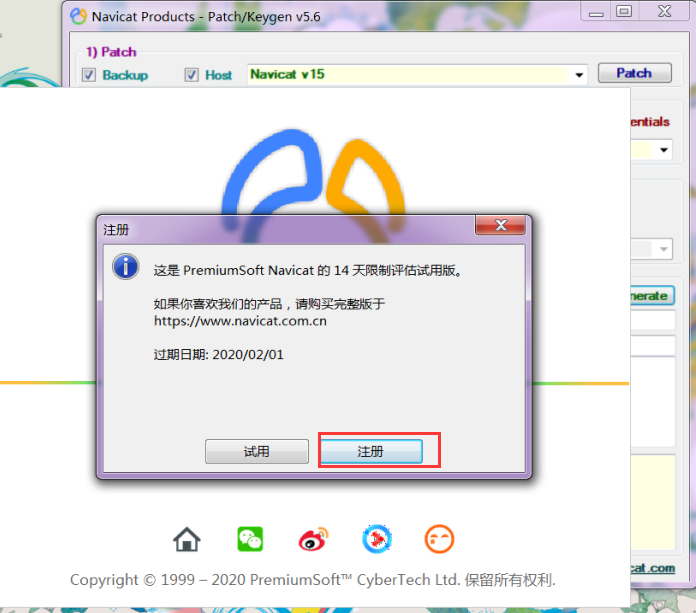Click the Keygen window's app logo icon

point(79,16)
